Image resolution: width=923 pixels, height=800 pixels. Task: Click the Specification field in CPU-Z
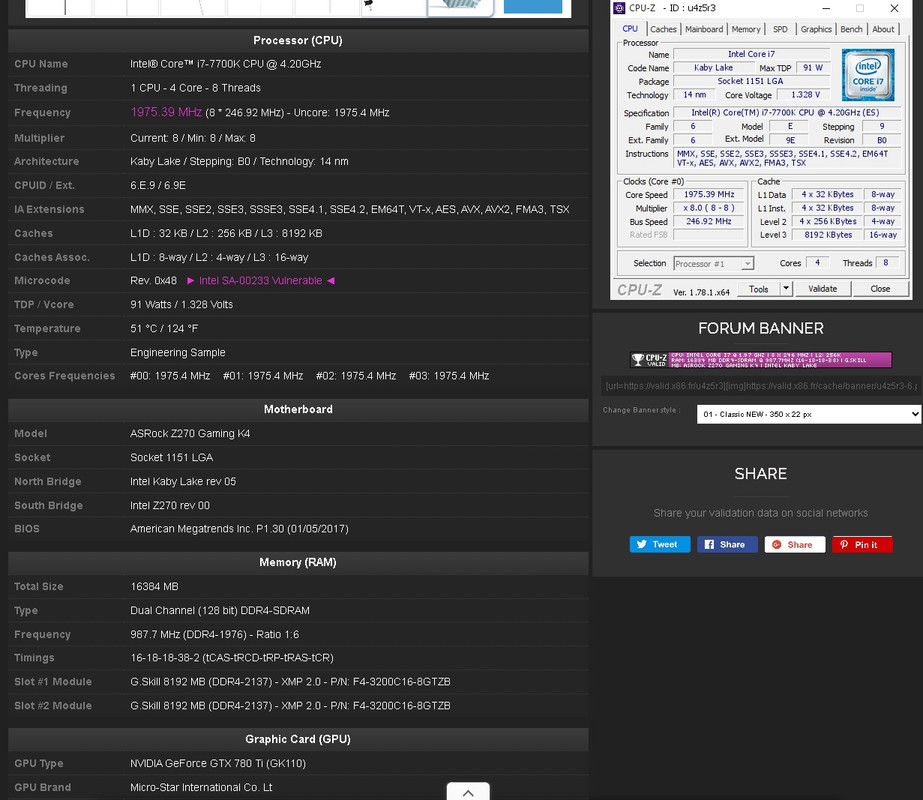pyautogui.click(x=786, y=112)
